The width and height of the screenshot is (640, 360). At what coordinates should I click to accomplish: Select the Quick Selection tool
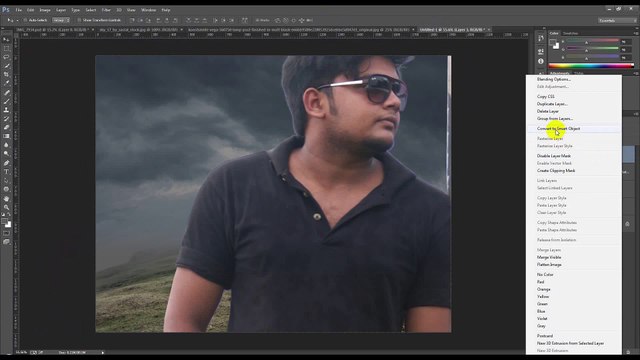pyautogui.click(x=6, y=66)
